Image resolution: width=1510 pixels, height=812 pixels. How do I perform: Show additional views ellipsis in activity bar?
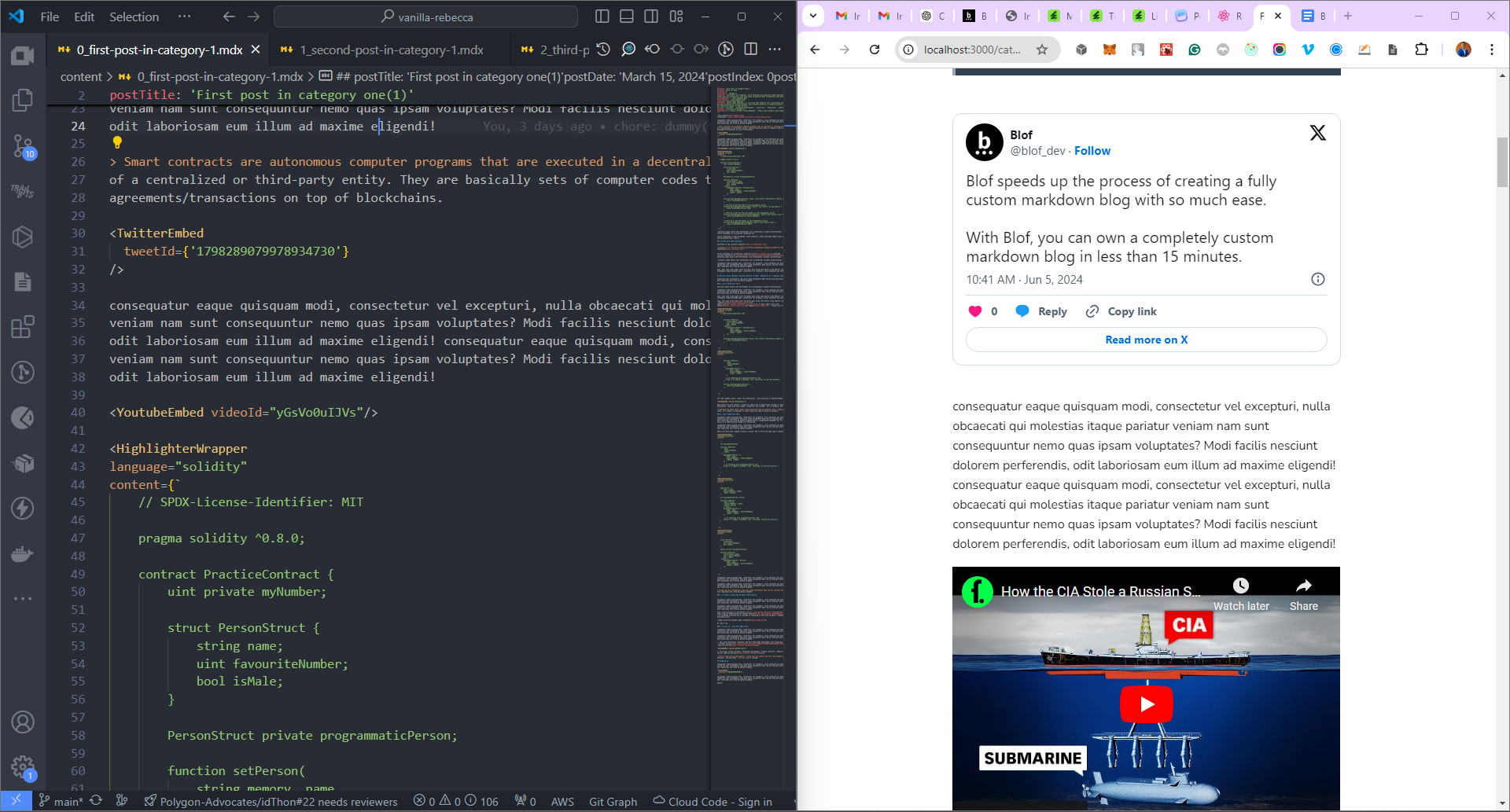pyautogui.click(x=23, y=598)
